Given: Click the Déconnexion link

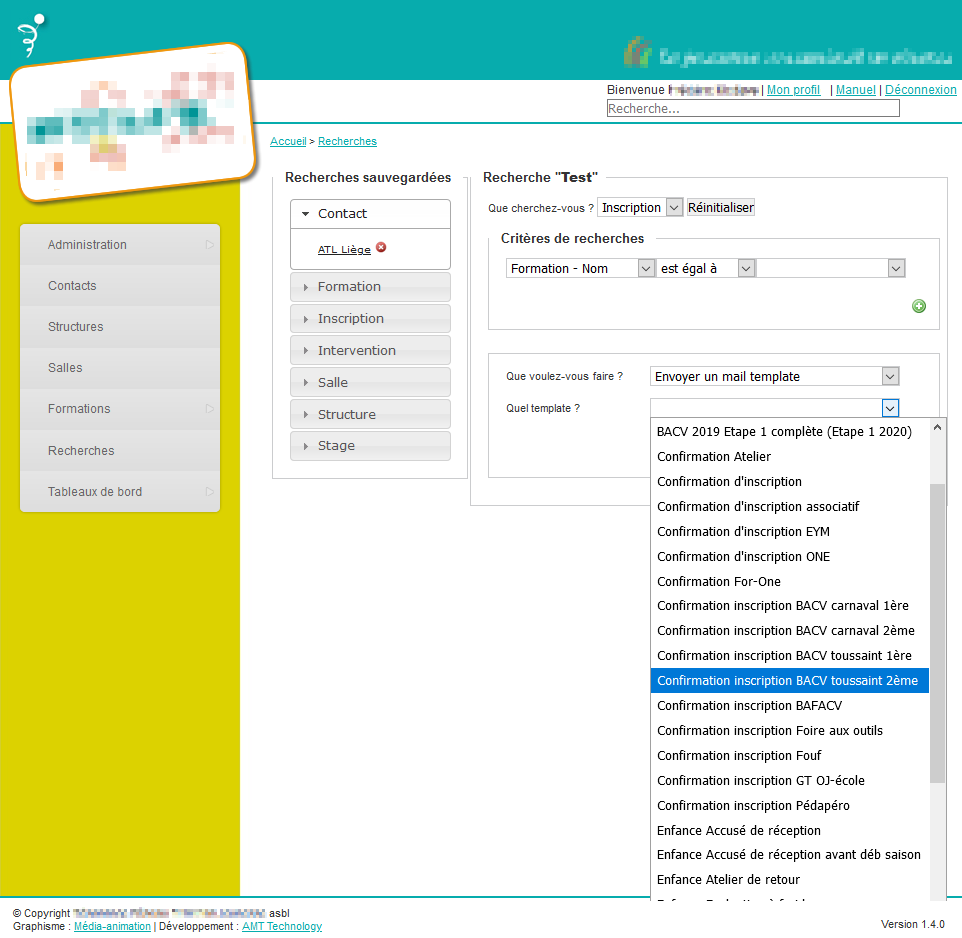Looking at the screenshot, I should [x=920, y=90].
